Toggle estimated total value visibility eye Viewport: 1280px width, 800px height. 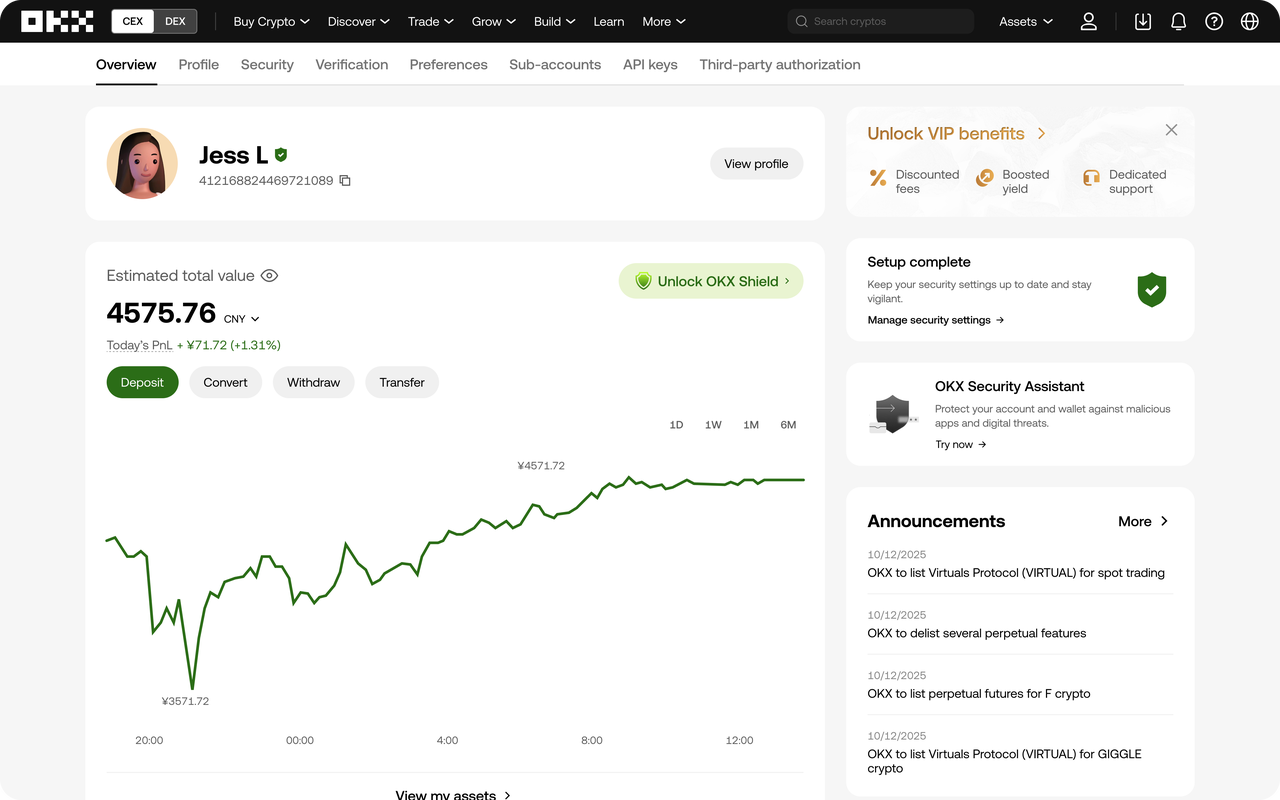[x=269, y=276]
